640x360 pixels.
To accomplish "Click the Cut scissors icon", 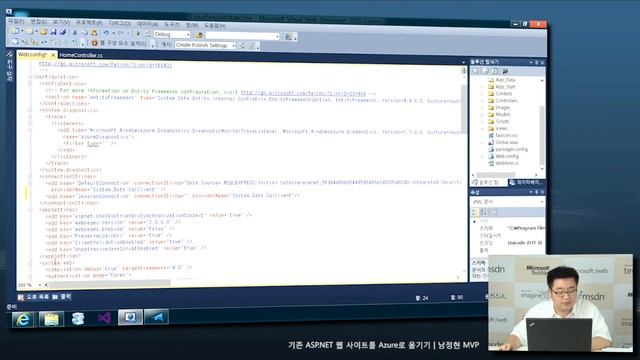I will pos(75,32).
